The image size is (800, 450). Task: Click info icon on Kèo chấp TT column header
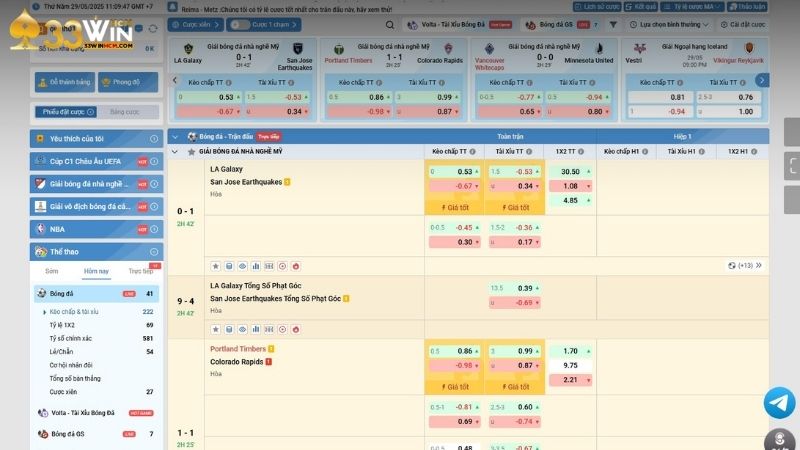(472, 152)
